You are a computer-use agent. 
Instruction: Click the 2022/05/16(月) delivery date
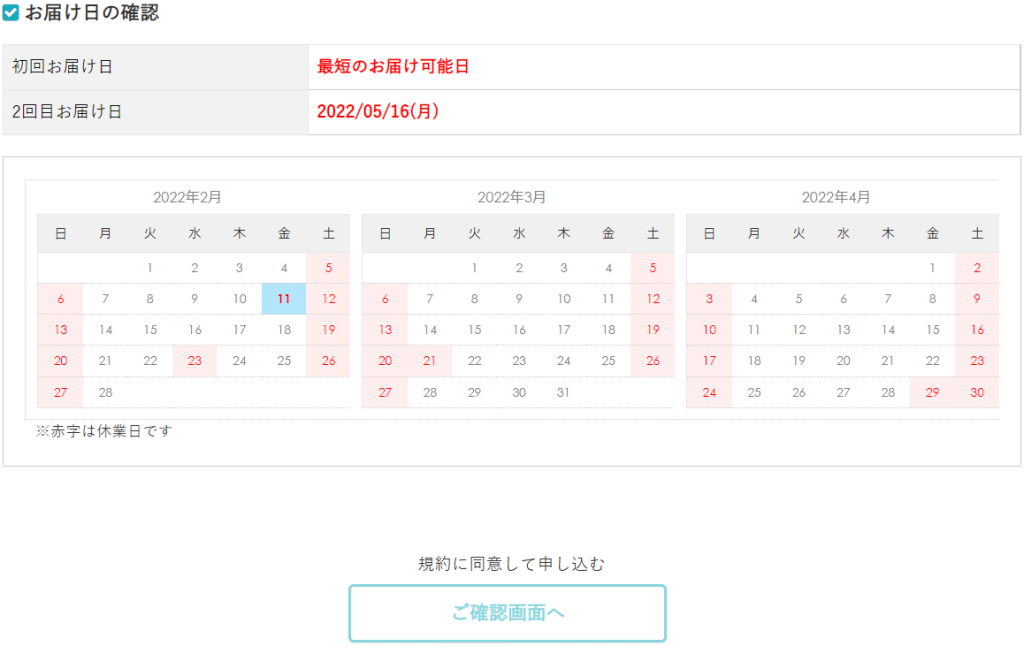378,112
